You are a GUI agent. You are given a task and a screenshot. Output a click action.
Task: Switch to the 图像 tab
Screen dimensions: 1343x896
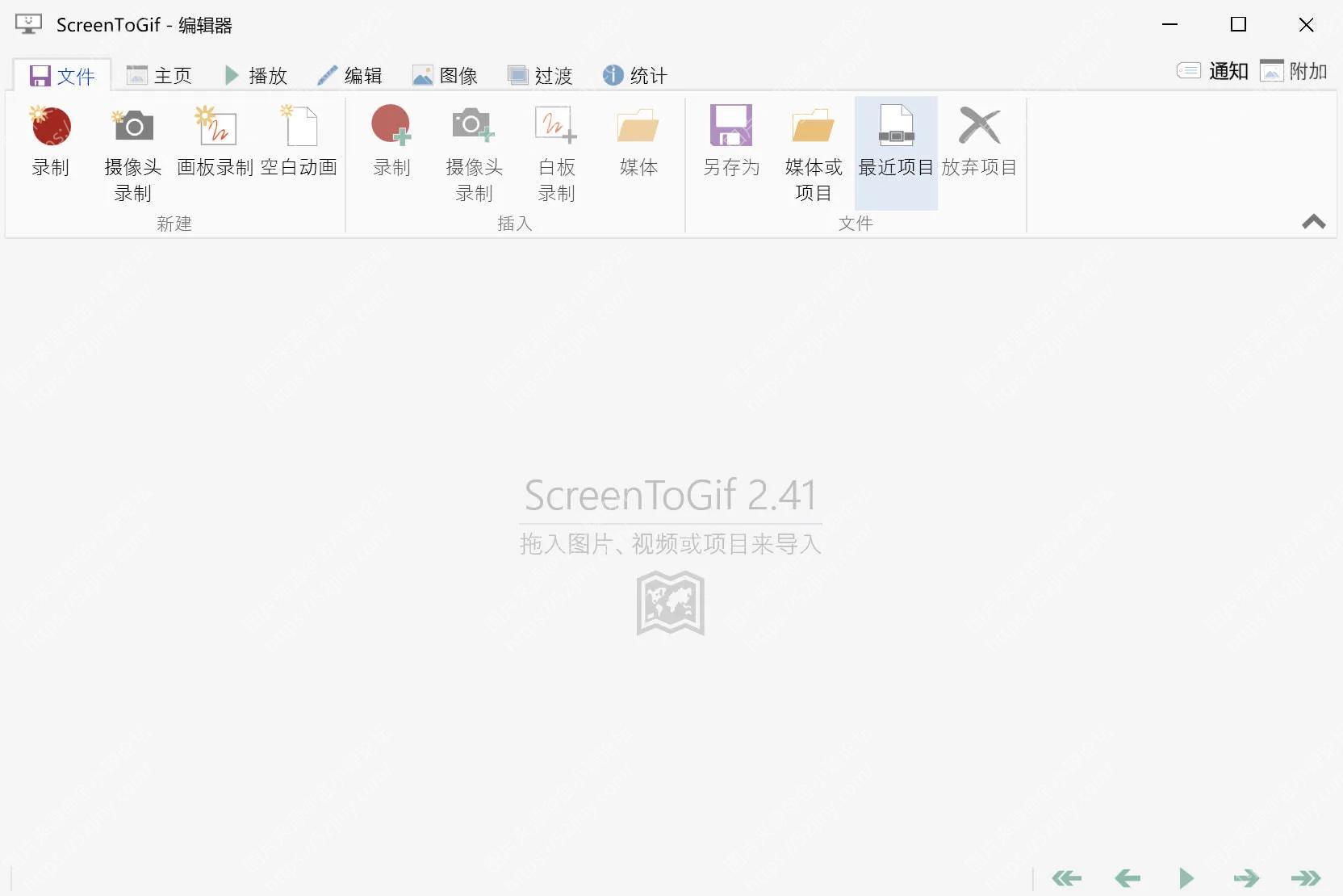tap(445, 74)
